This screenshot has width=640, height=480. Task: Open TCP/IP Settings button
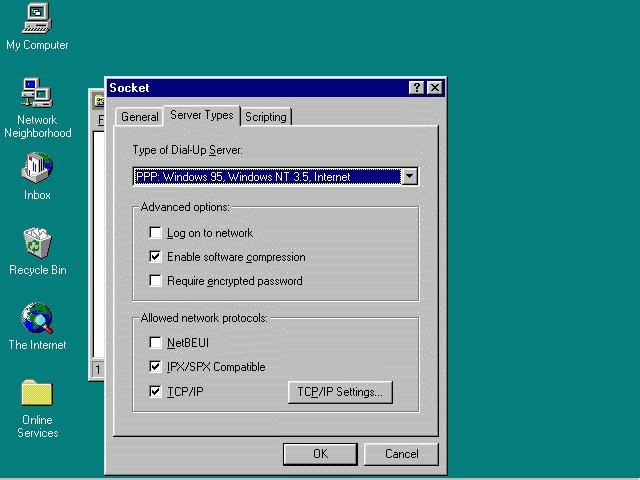(340, 392)
